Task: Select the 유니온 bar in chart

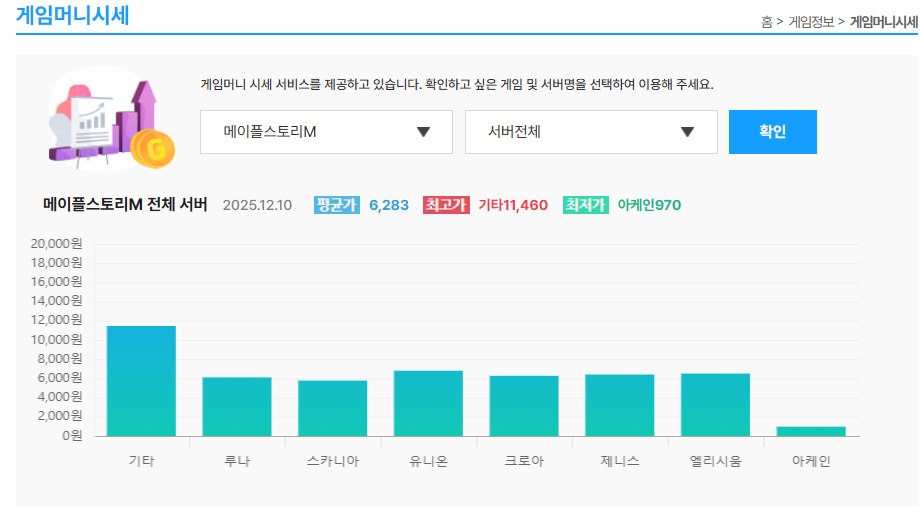Action: 428,403
